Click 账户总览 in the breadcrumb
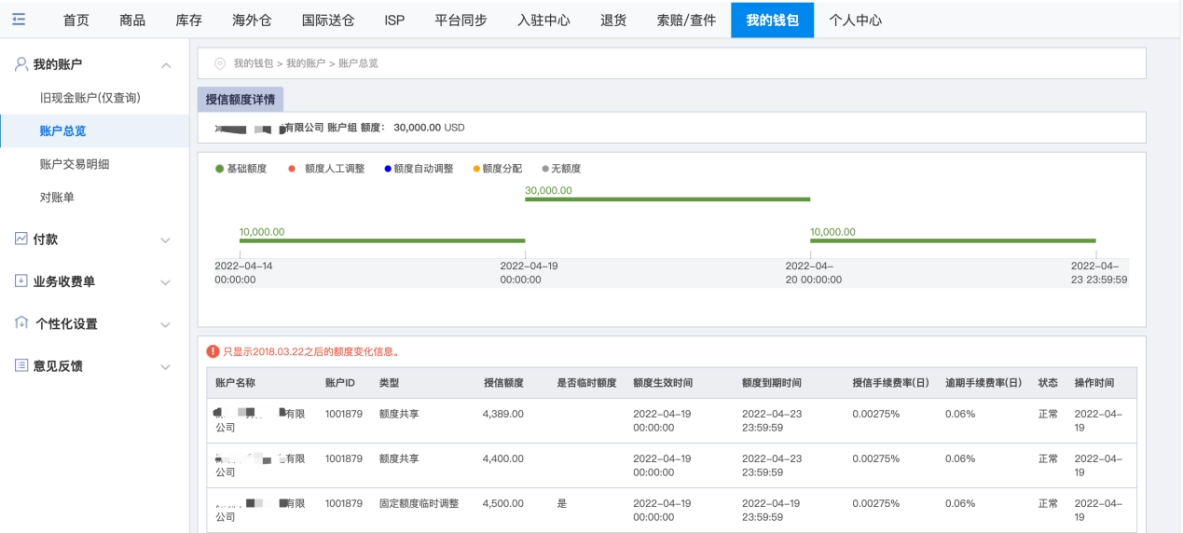The width and height of the screenshot is (1183, 533). pyautogui.click(x=358, y=63)
